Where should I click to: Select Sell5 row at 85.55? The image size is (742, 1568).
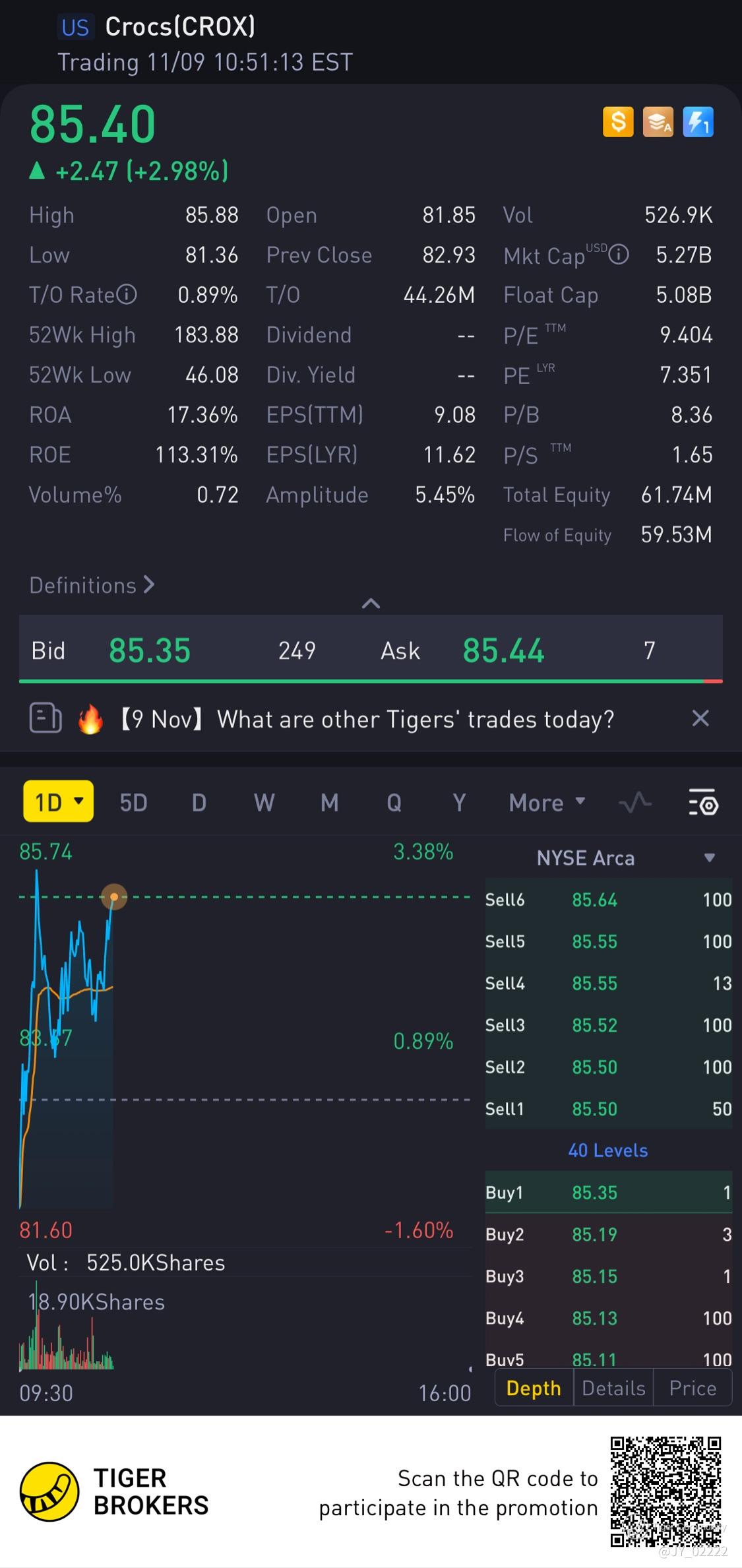tap(608, 941)
